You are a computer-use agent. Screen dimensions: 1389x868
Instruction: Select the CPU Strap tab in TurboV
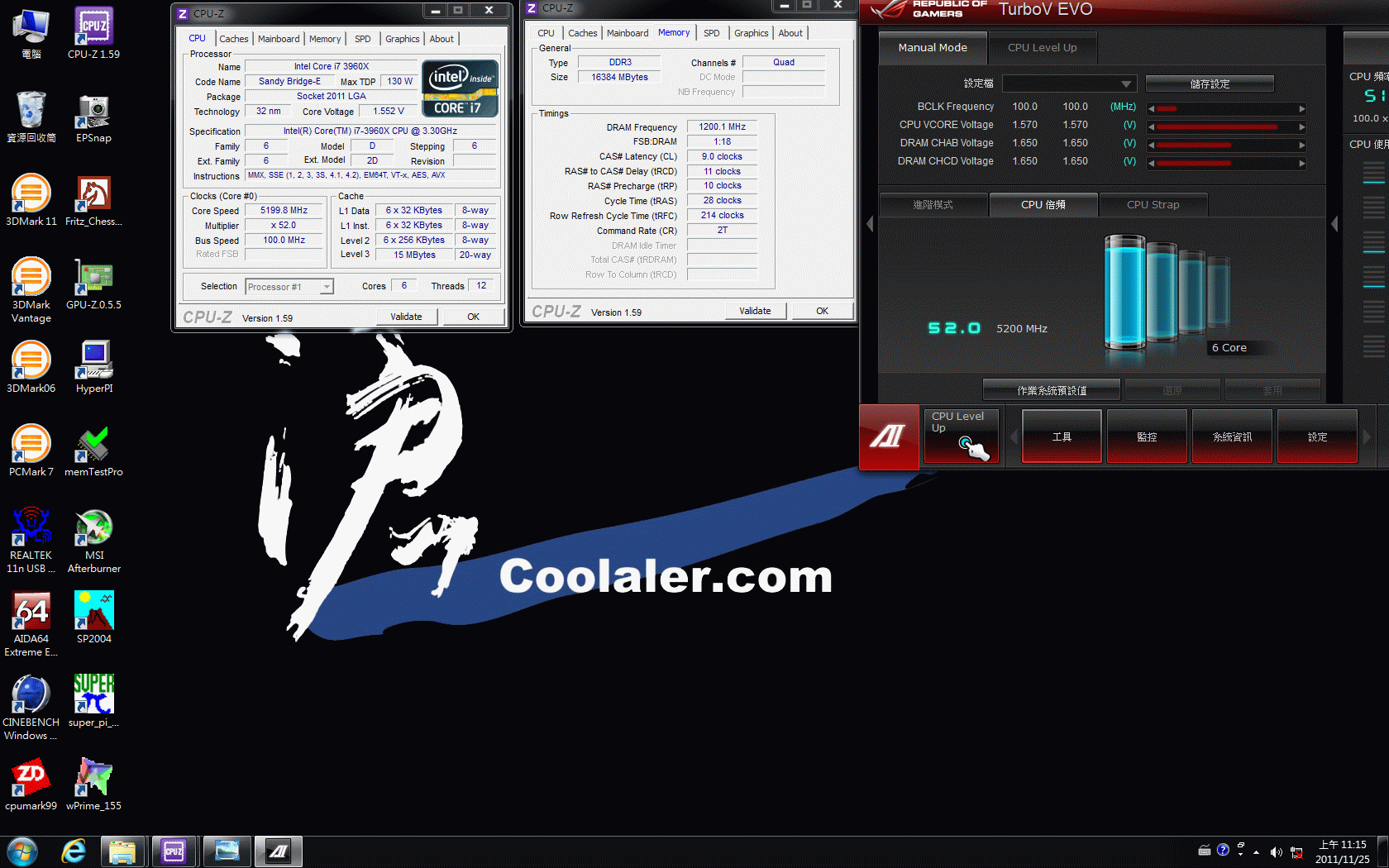1153,205
